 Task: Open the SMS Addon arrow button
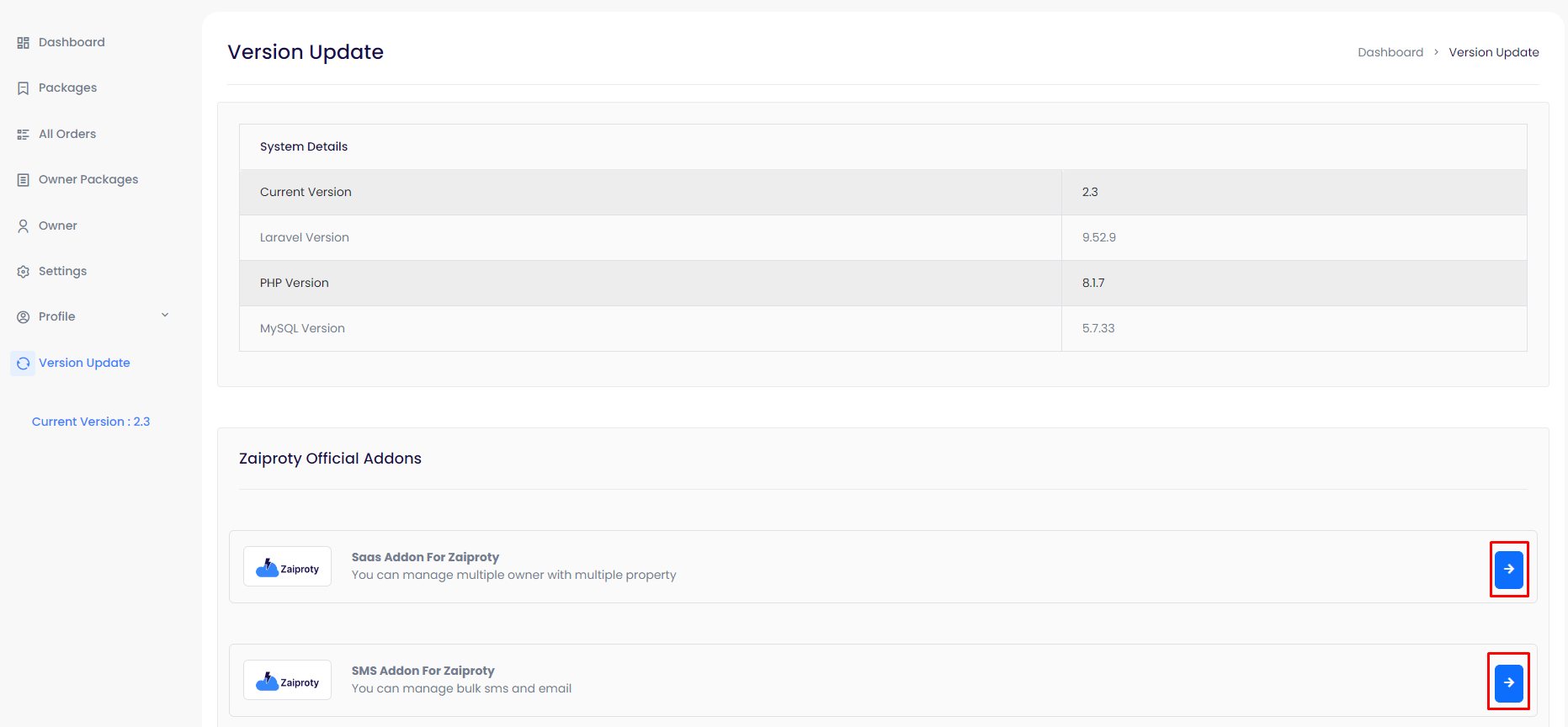(x=1508, y=682)
